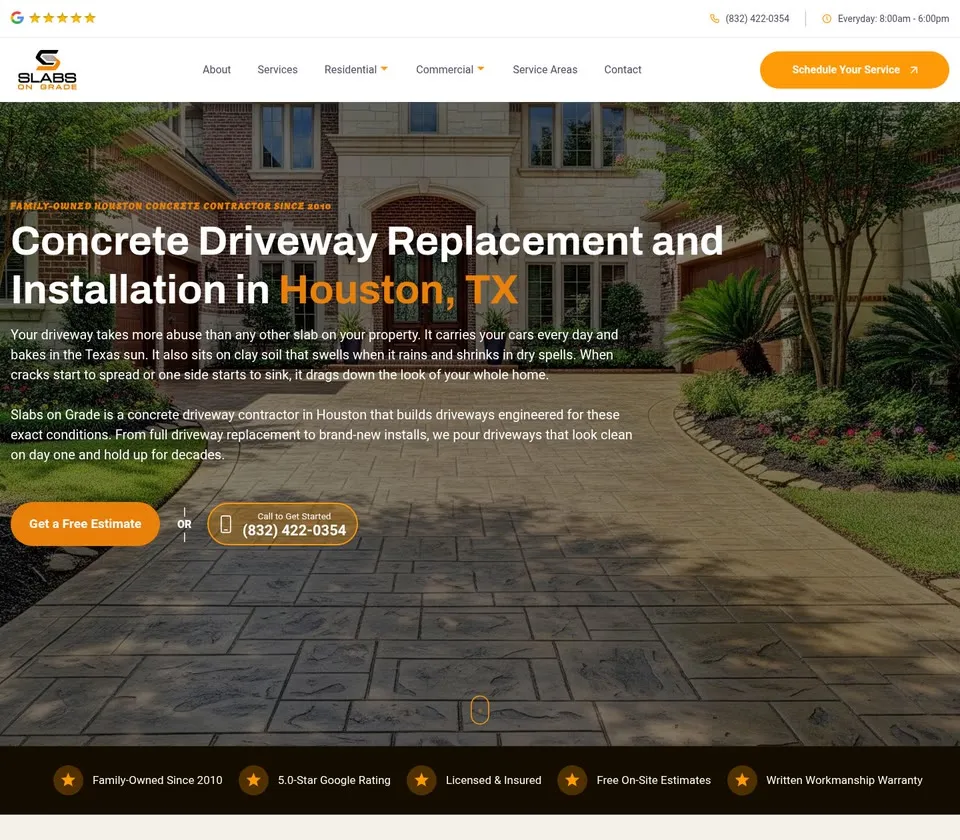Open the About menu item
Image resolution: width=960 pixels, height=840 pixels.
[217, 70]
